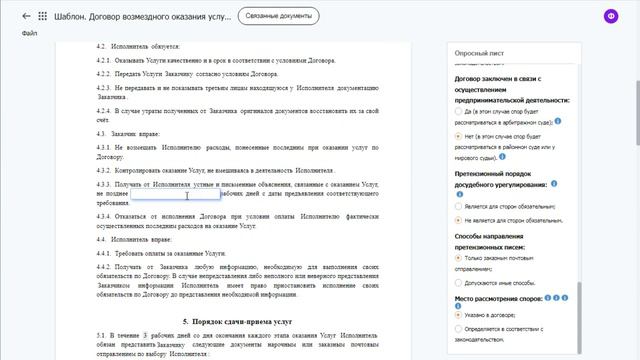Viewport: 640px width, 360px height.
Task: Click question 'Претензионный порядок досудебного урегулирования:'
Action: coord(501,179)
